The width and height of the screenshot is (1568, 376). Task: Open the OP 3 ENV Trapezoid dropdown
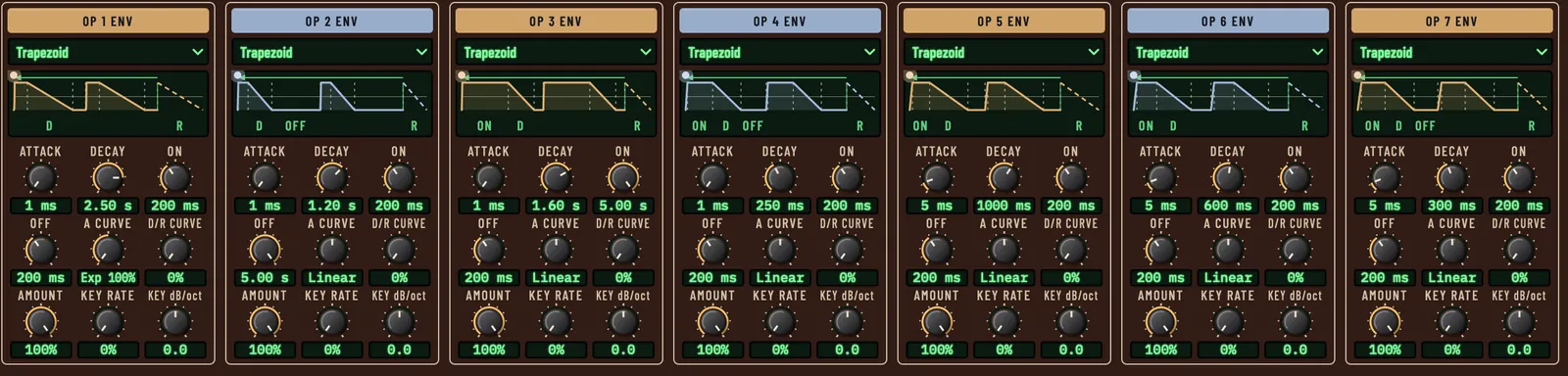tap(556, 52)
